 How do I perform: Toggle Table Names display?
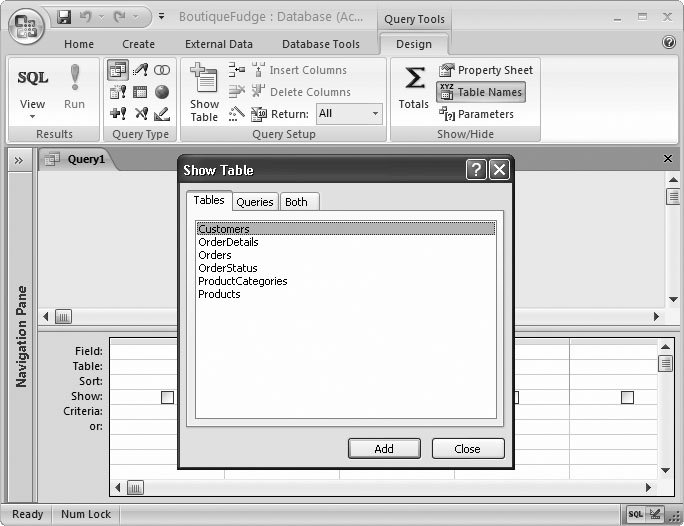click(481, 92)
